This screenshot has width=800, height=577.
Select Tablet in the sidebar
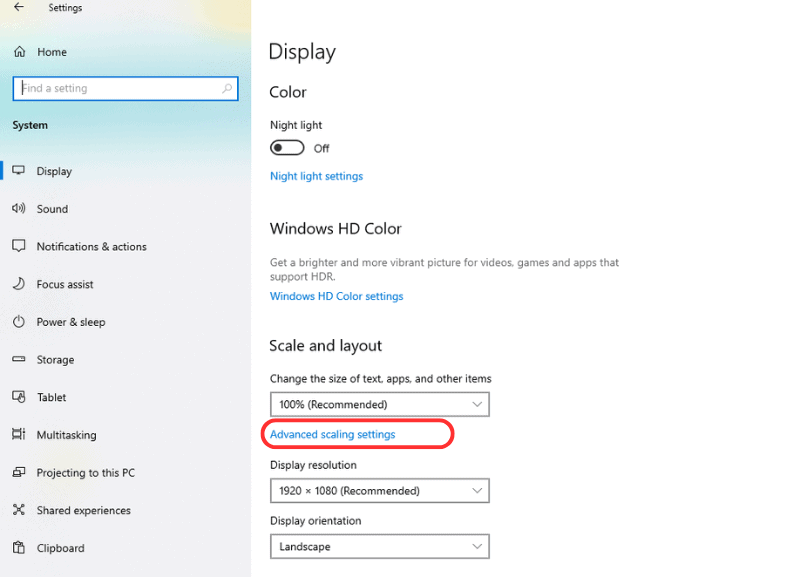[52, 397]
